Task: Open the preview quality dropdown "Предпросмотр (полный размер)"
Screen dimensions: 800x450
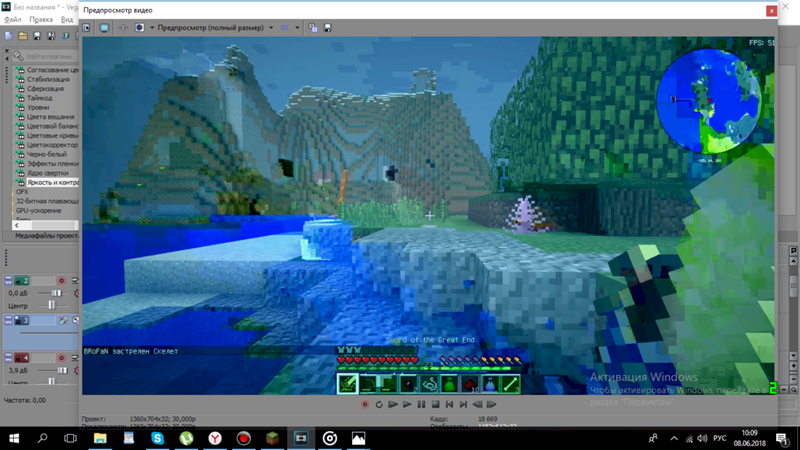Action: point(216,28)
